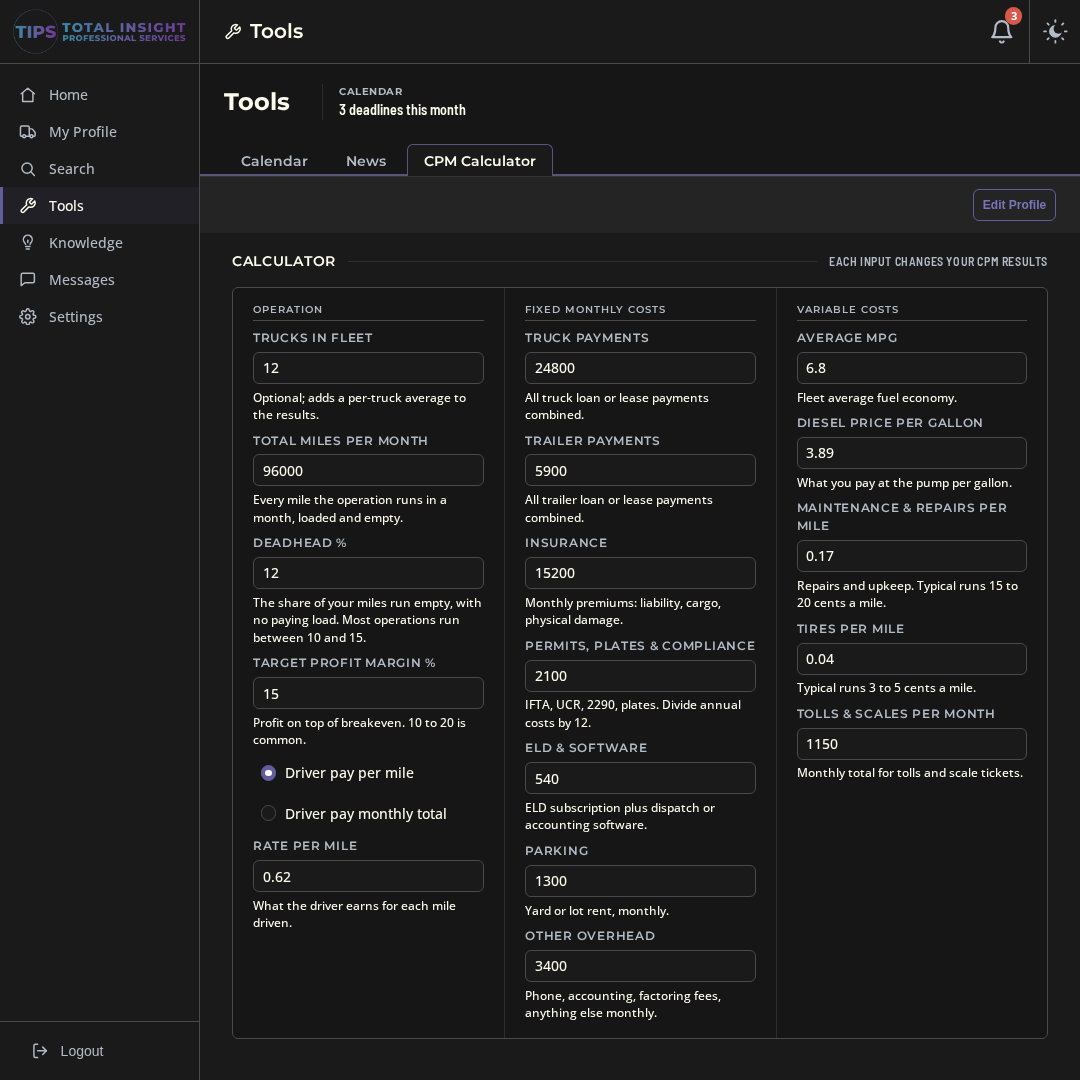Click the Messages chat bubble icon

click(x=28, y=280)
